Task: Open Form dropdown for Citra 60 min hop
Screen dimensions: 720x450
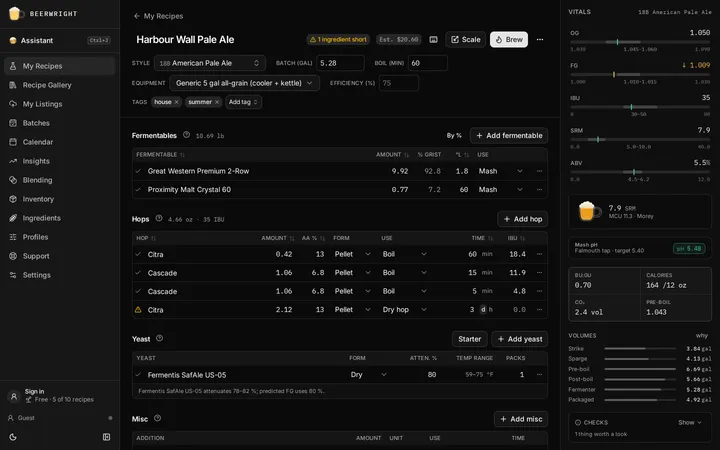Action: point(353,254)
